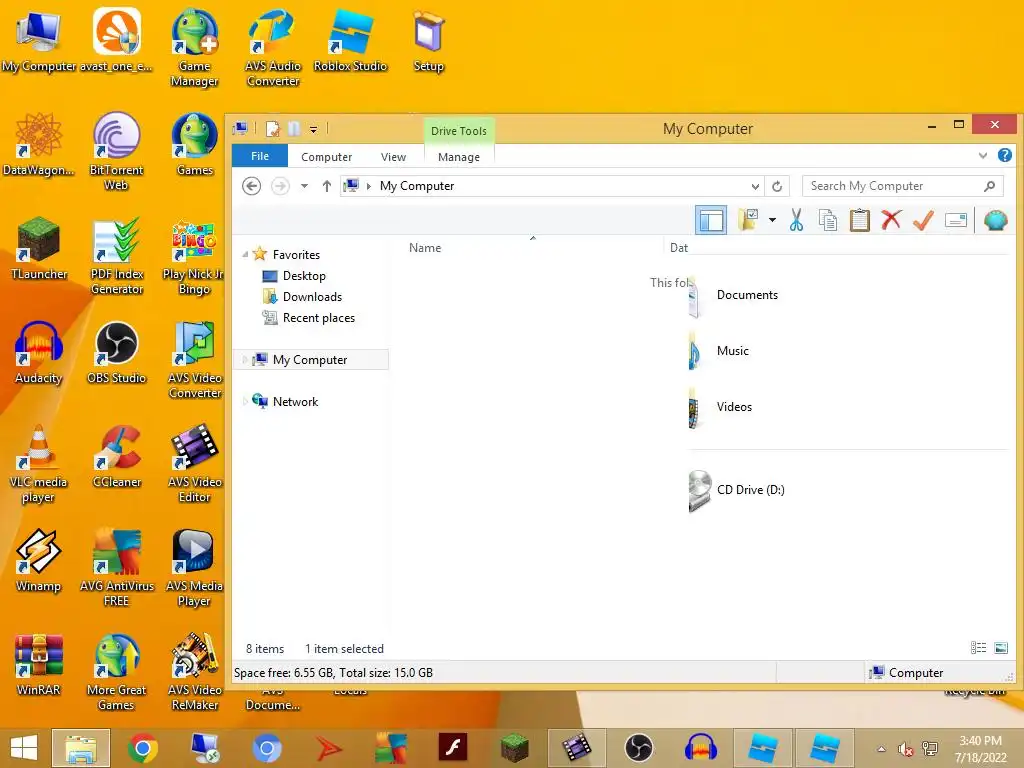The height and width of the screenshot is (768, 1024).
Task: Open the BitTorrent Web desktop icon
Action: tap(116, 152)
